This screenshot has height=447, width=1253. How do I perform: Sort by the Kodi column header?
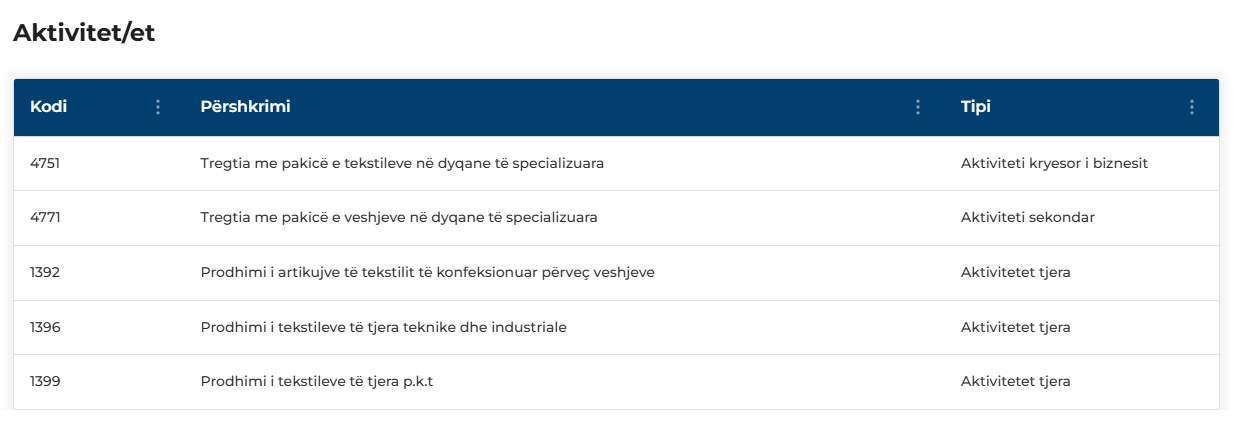(49, 107)
